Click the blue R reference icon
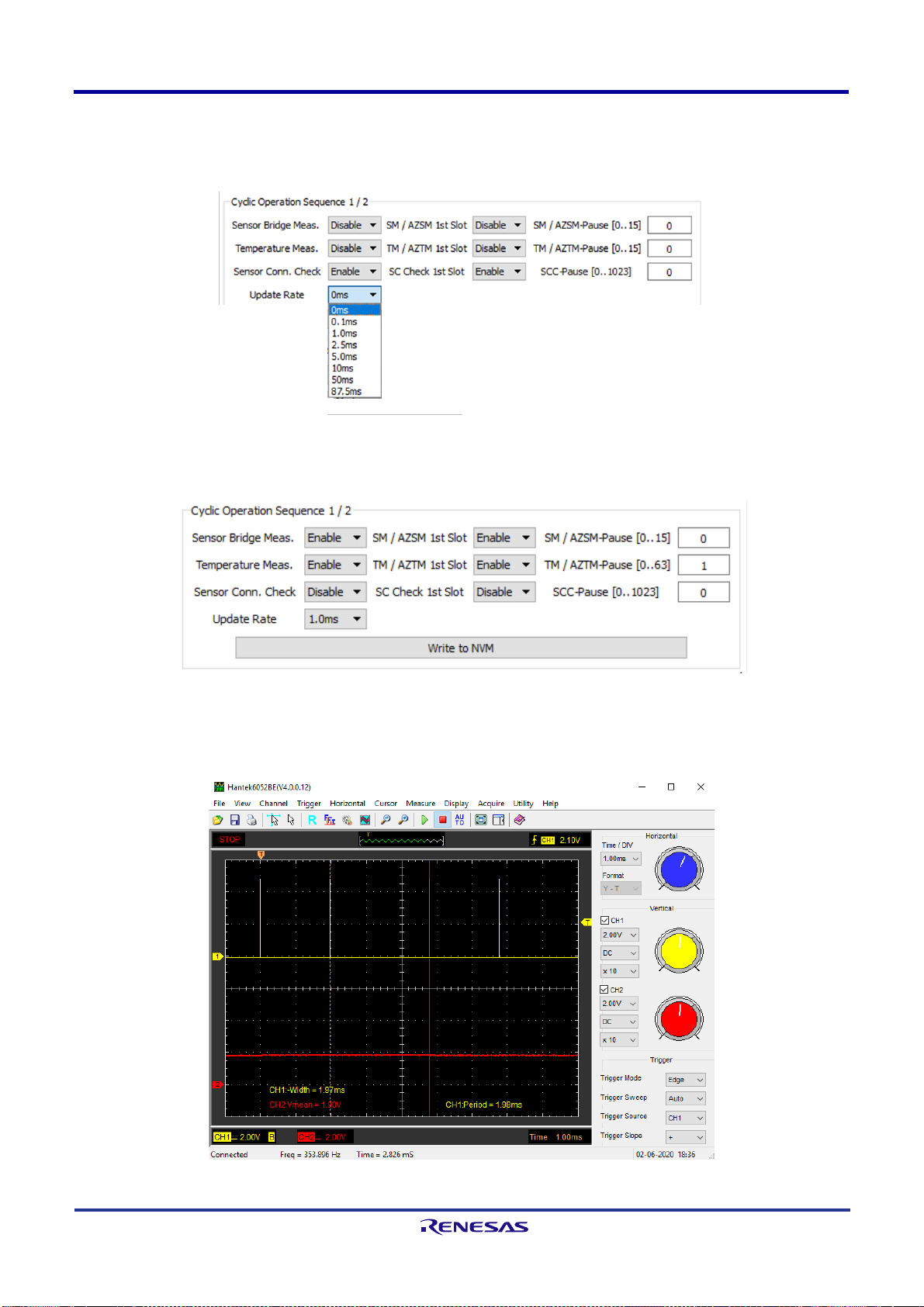Viewport: 924px width, 1307px height. 312,820
